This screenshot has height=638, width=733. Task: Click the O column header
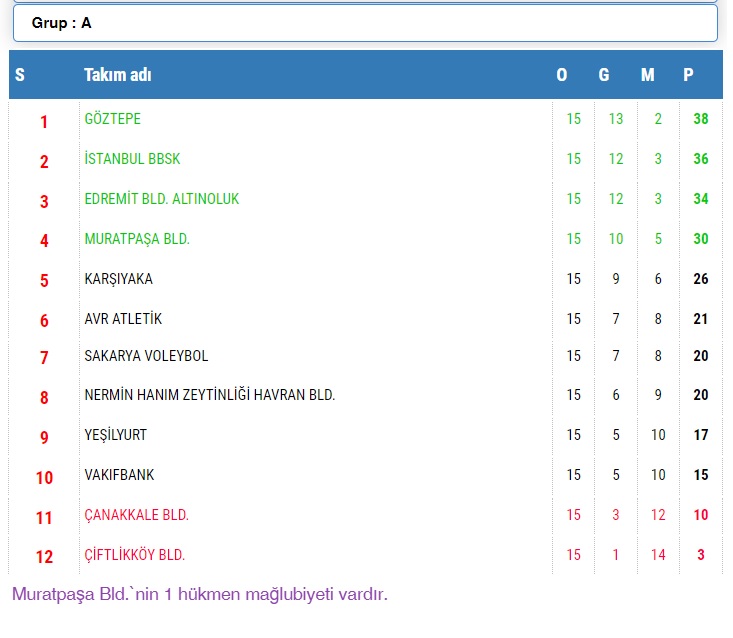[562, 75]
